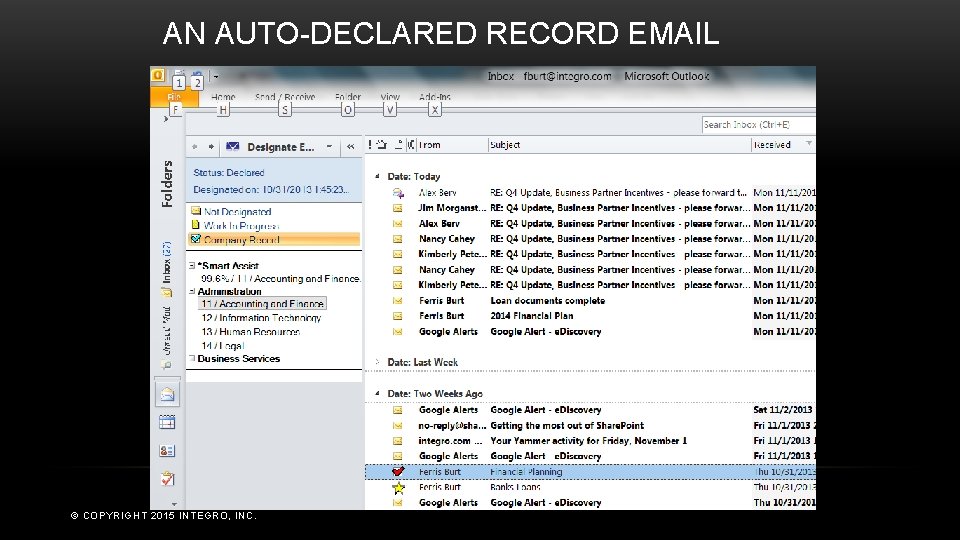Open Mail view in navigation sidebar
Viewport: 960px width, 540px height.
pos(167,394)
